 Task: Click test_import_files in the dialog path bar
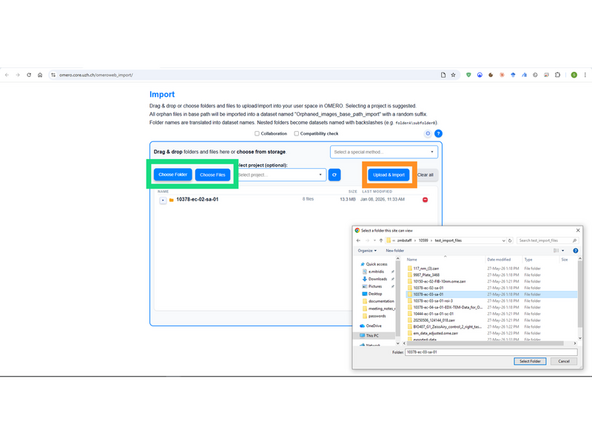point(448,240)
